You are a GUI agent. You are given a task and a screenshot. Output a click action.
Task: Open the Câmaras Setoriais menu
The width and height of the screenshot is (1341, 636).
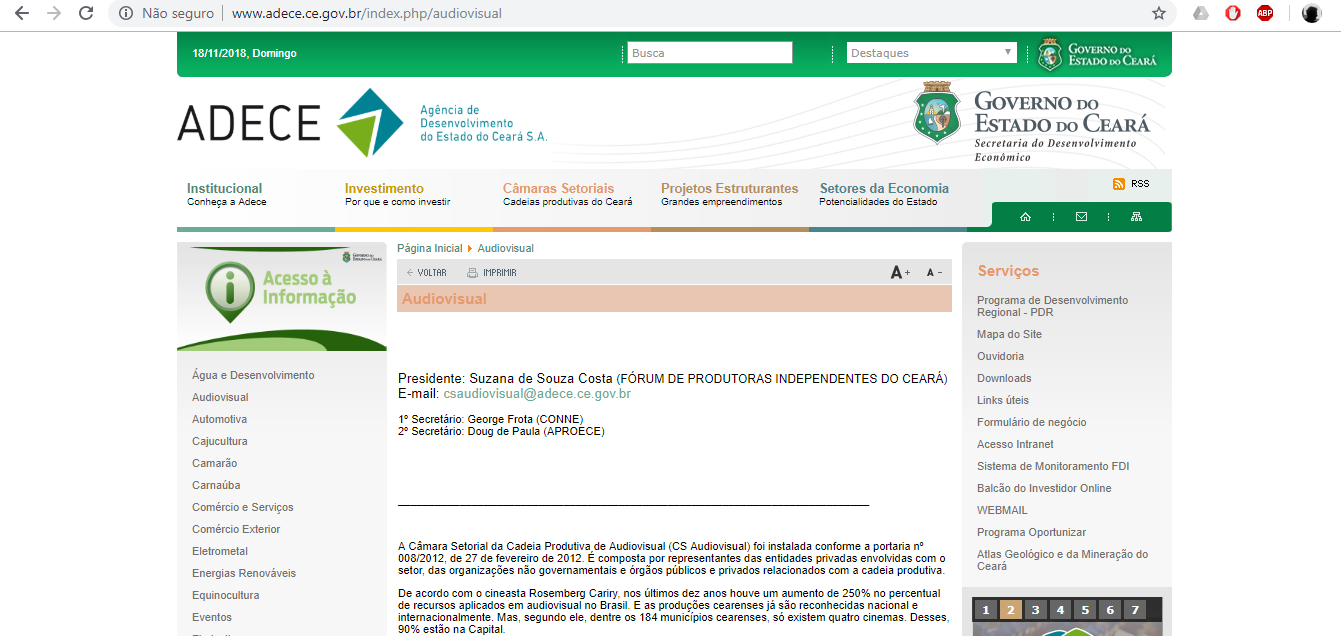pos(558,188)
